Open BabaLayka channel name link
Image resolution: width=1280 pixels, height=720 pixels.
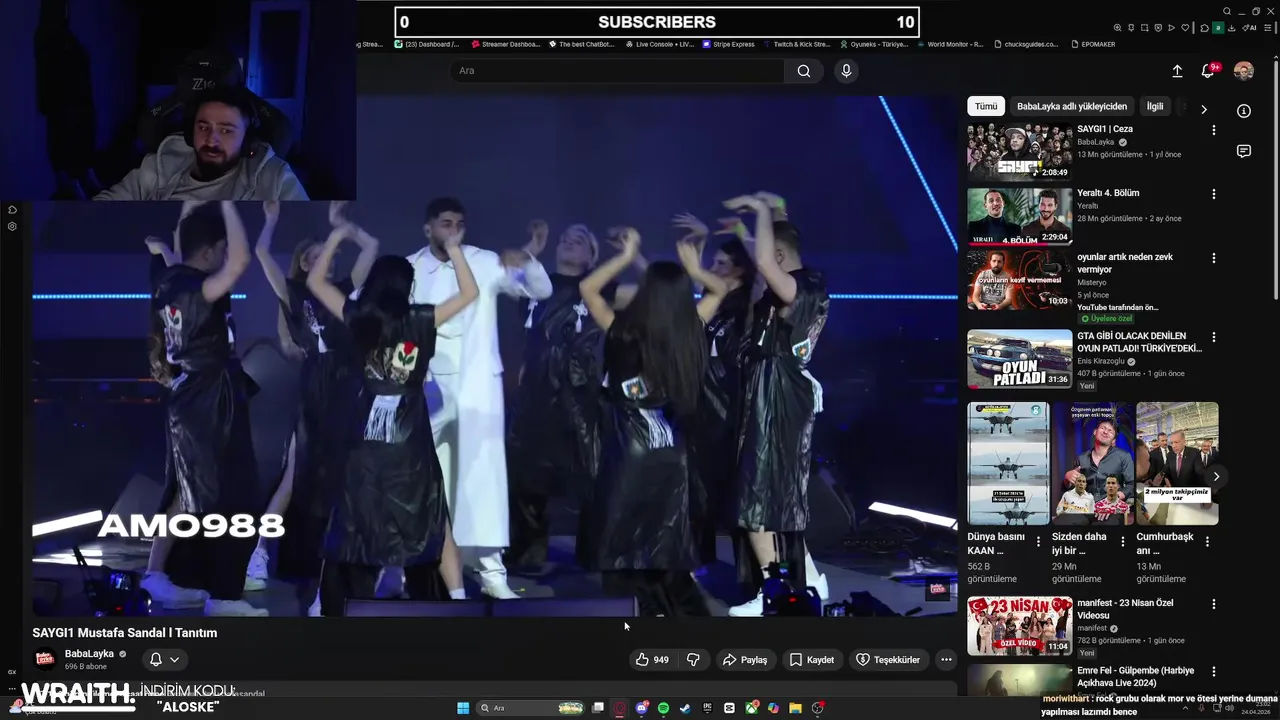pos(89,654)
